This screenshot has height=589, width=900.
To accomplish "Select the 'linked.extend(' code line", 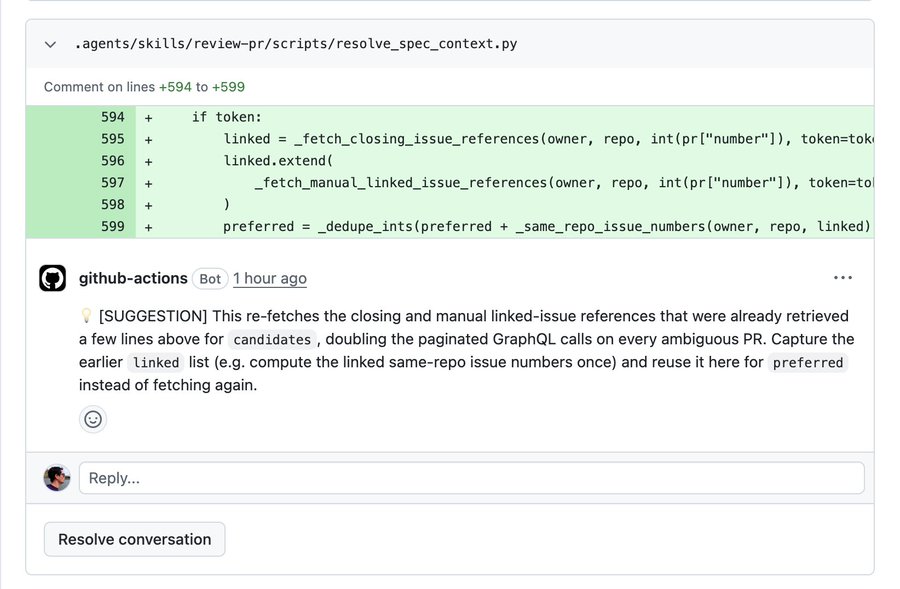I will pos(278,161).
